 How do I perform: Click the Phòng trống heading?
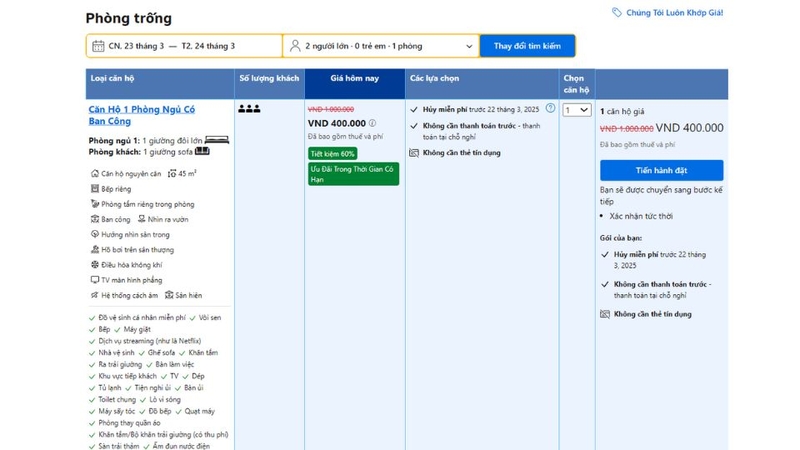(129, 18)
